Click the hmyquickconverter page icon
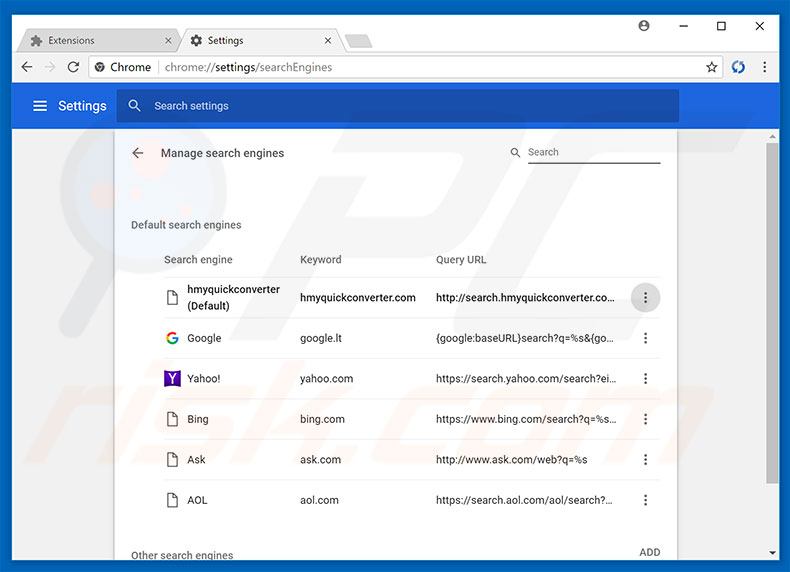Viewport: 790px width, 572px height. click(172, 298)
